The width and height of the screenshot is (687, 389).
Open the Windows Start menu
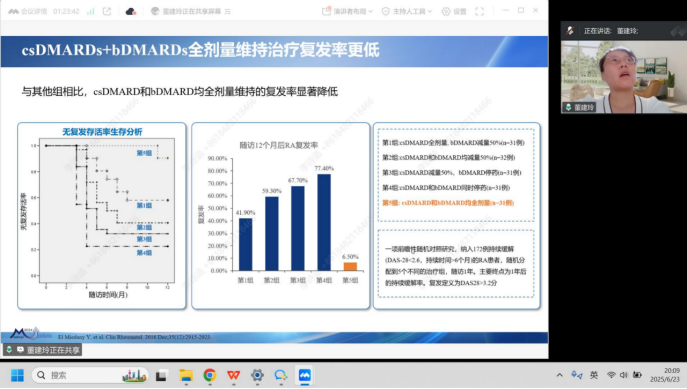click(17, 375)
